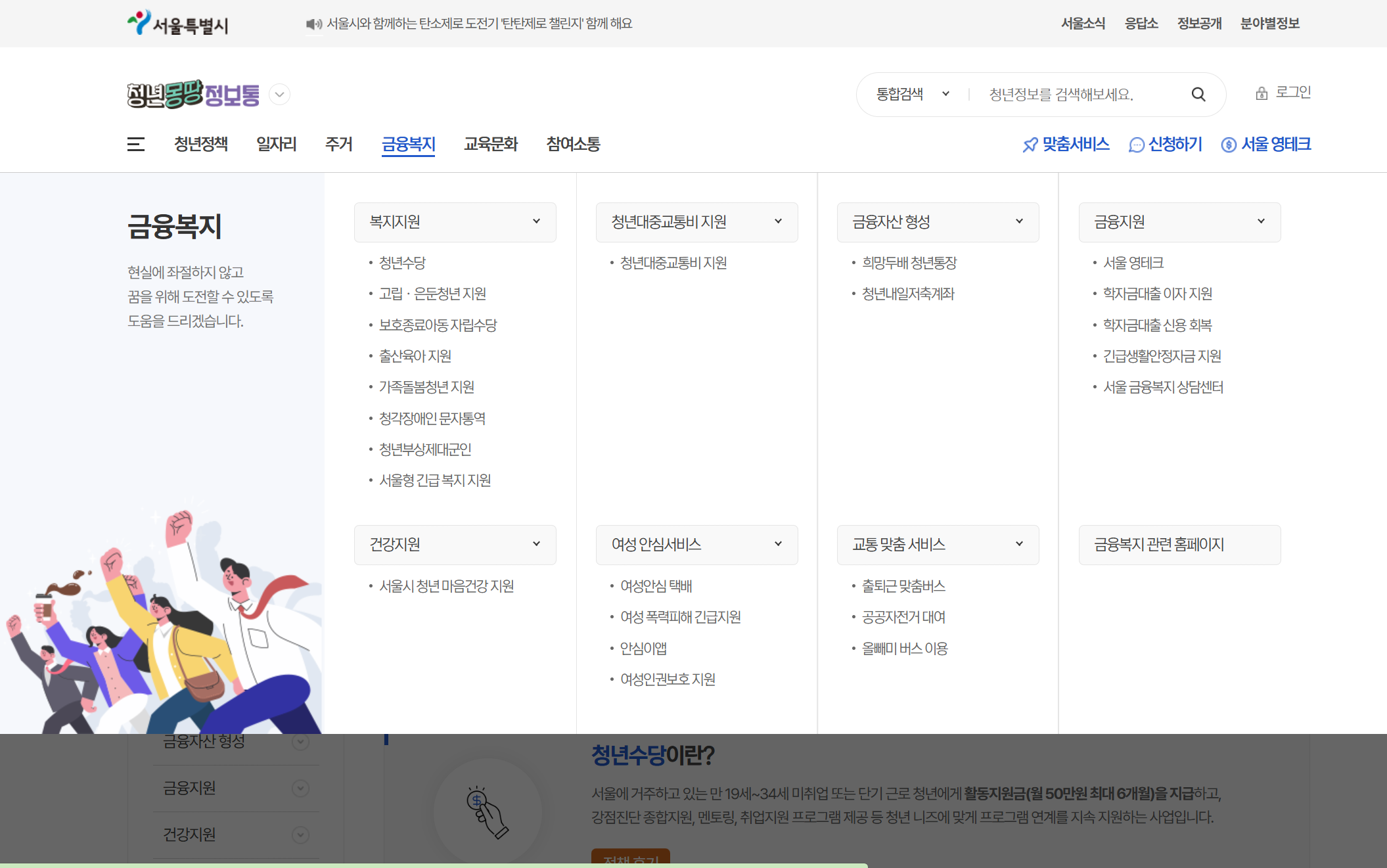
Task: Click the 서울 영테크 coin icon
Action: 1228,145
